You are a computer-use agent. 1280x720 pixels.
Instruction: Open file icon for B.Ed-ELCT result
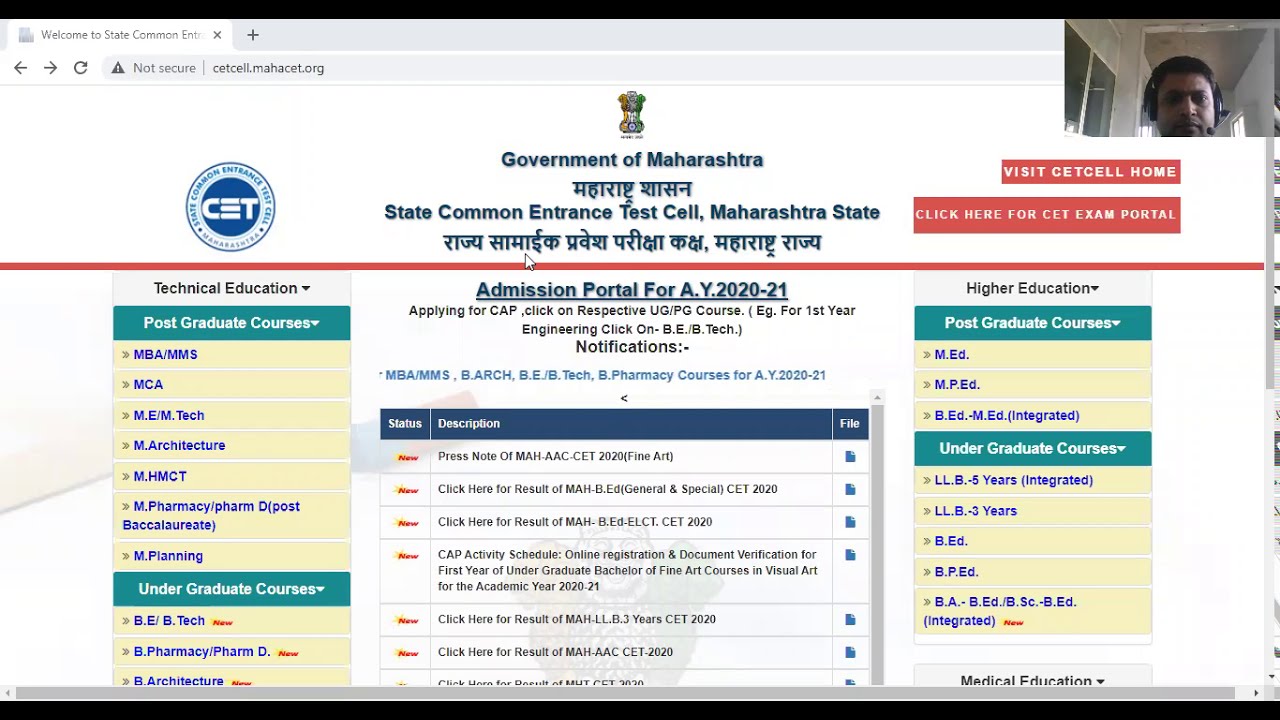click(x=850, y=522)
